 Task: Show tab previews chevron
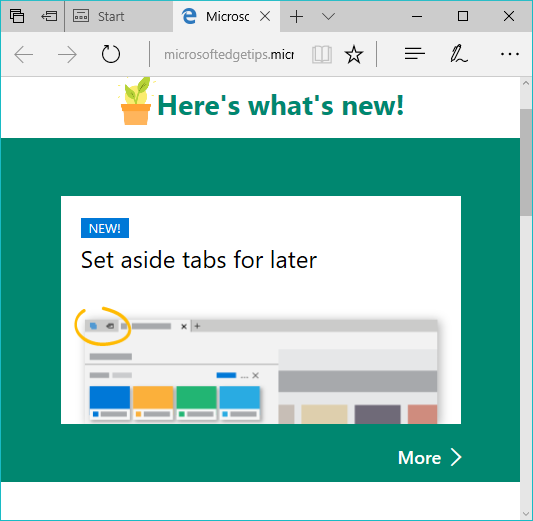pos(328,16)
